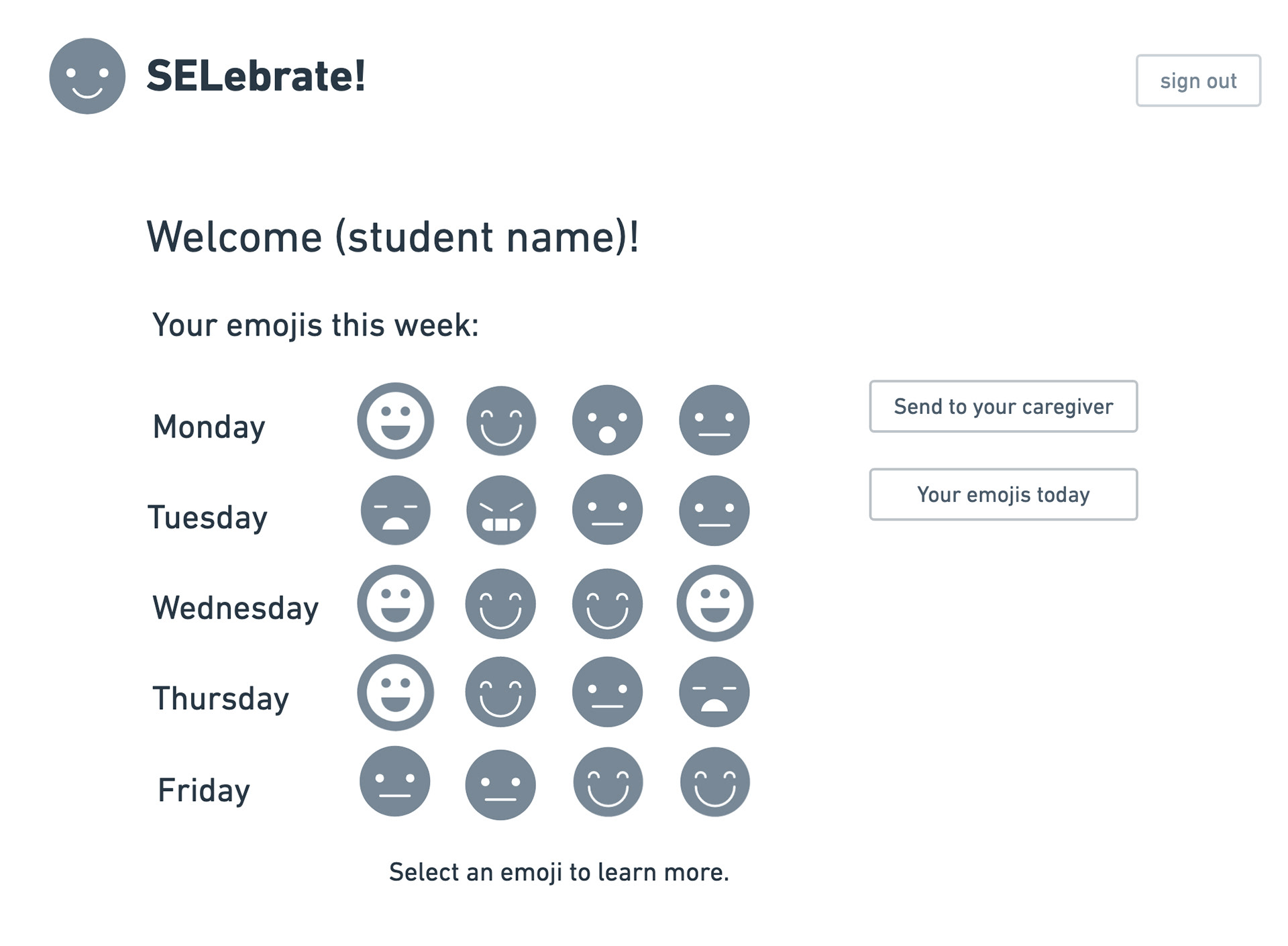
Task: Click Friday's first neutral emoji
Action: (x=394, y=782)
